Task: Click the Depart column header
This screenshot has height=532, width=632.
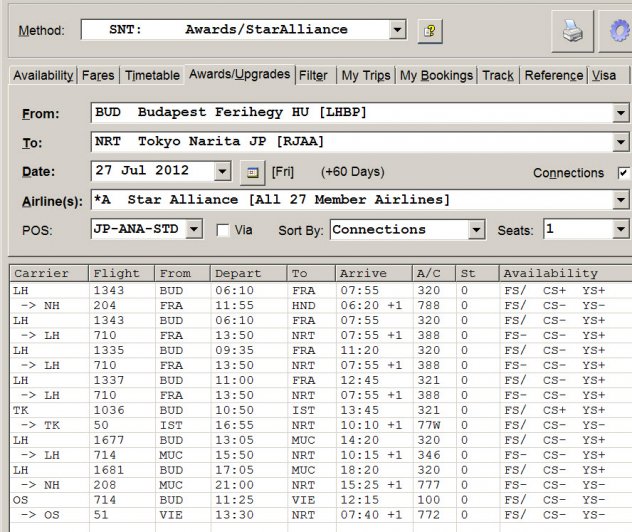Action: click(248, 273)
